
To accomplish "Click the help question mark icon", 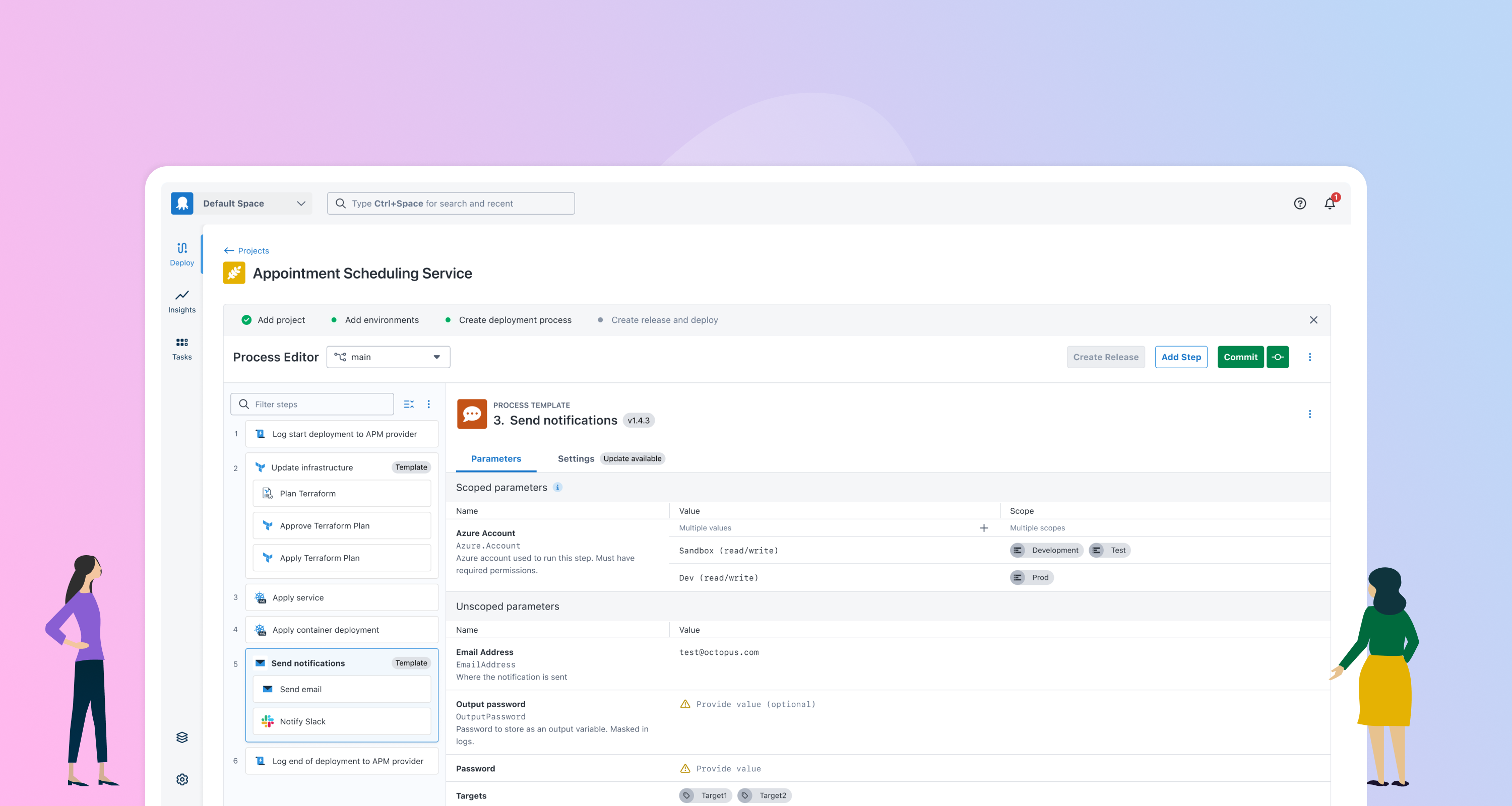I will coord(1299,203).
